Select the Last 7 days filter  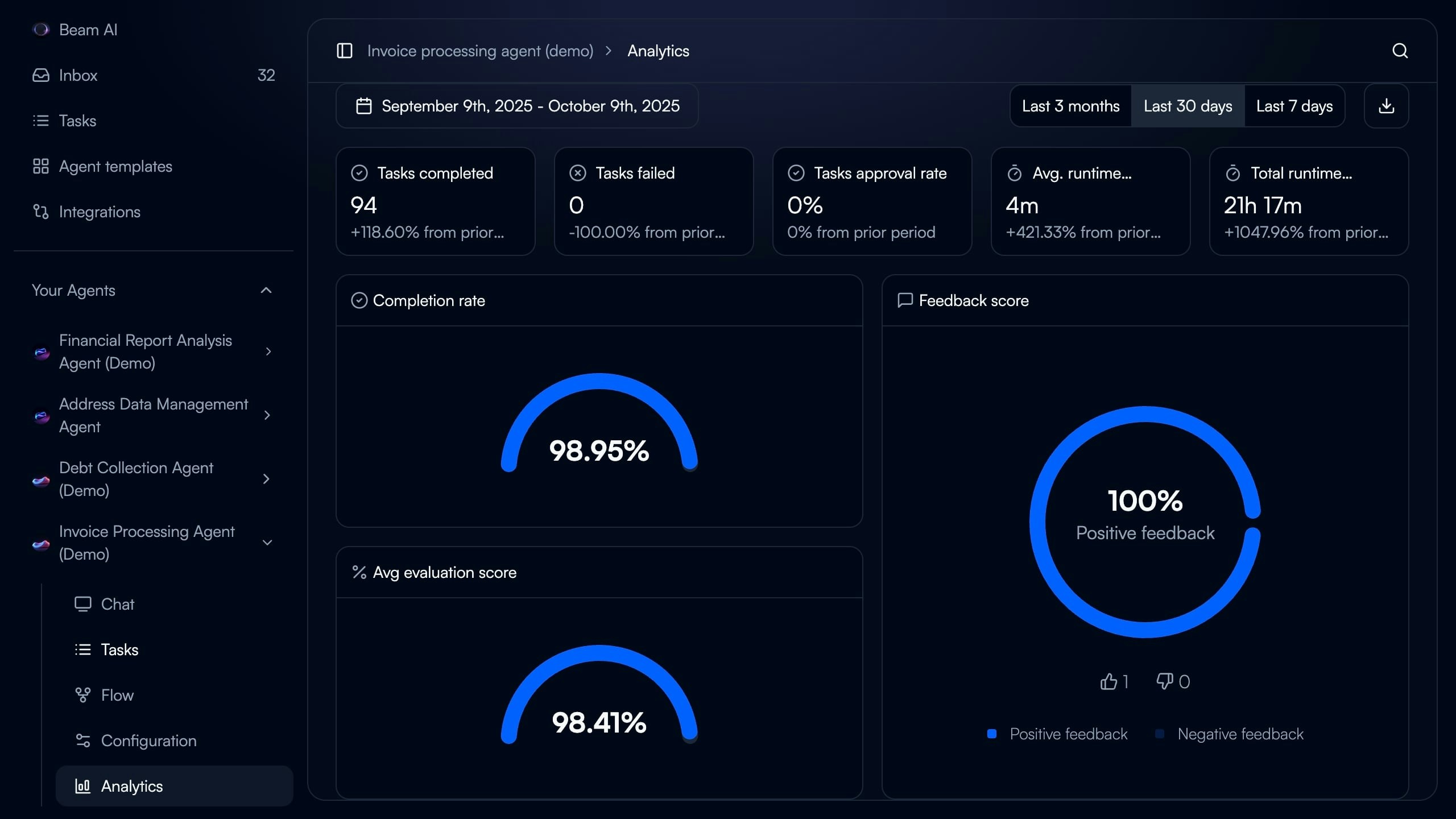(x=1294, y=106)
